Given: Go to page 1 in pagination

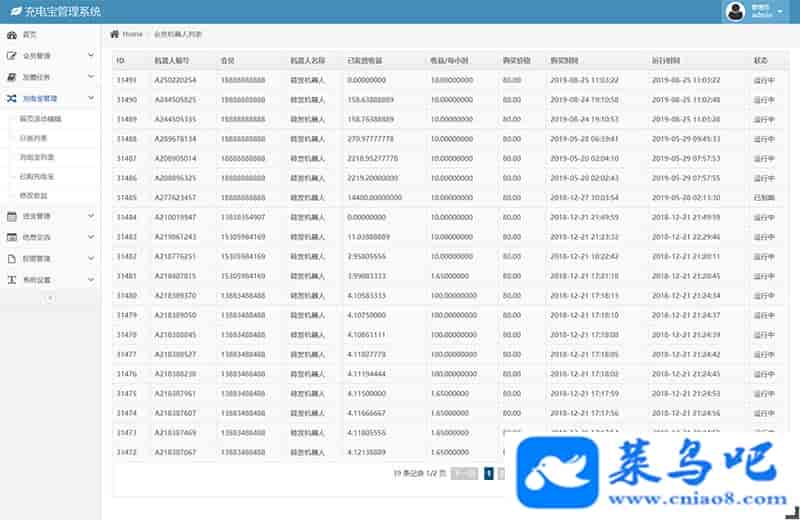Looking at the screenshot, I should tap(488, 474).
